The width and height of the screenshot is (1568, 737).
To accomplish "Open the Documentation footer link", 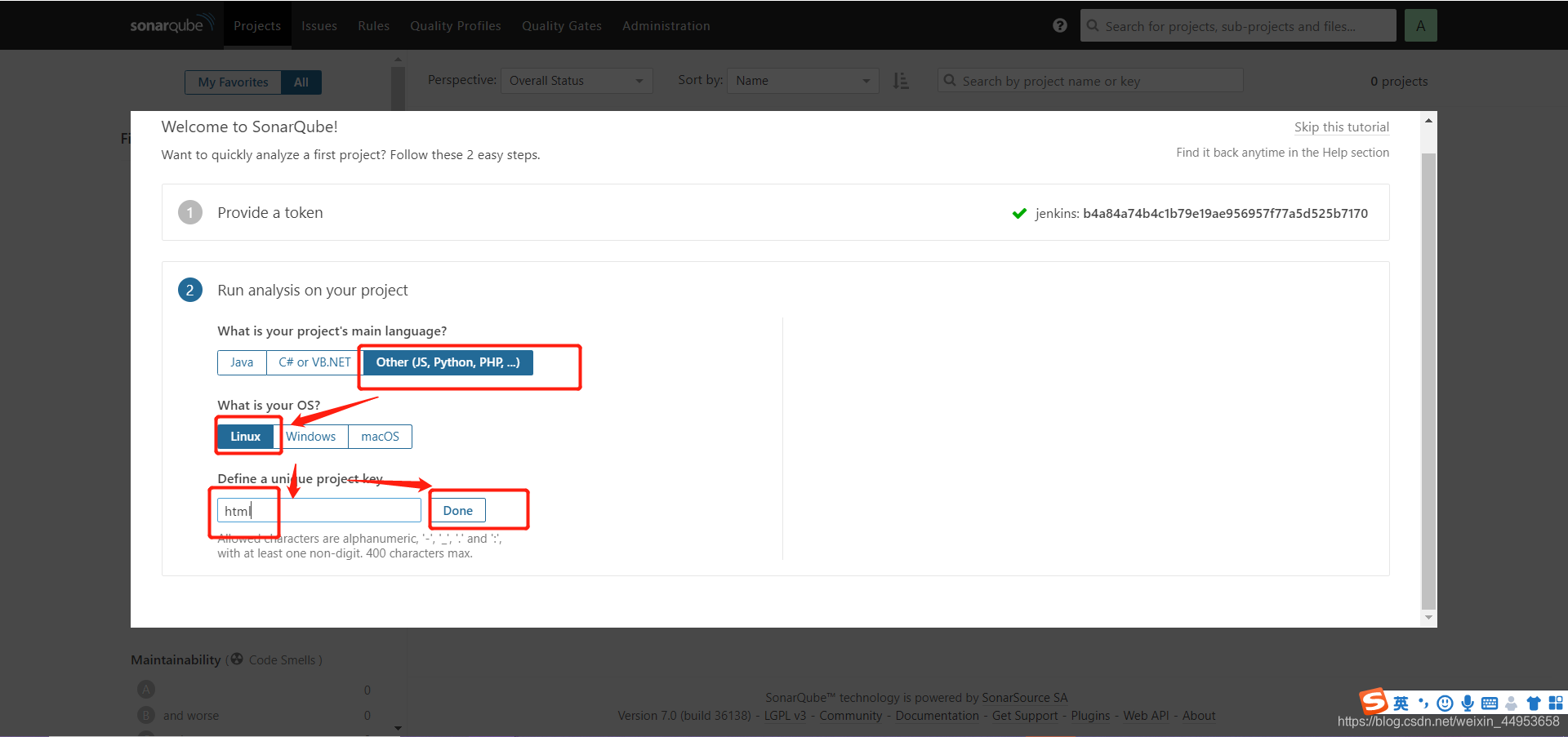I will pos(937,716).
